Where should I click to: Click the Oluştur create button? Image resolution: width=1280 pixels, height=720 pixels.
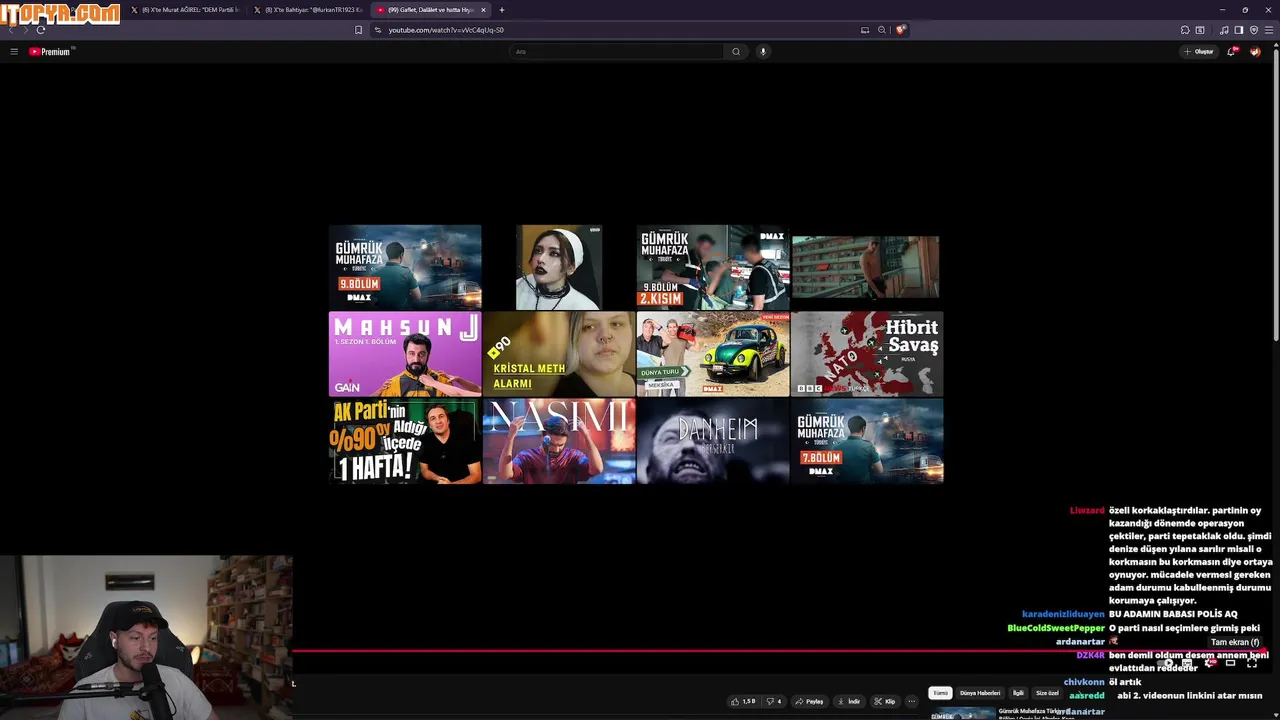[x=1198, y=52]
